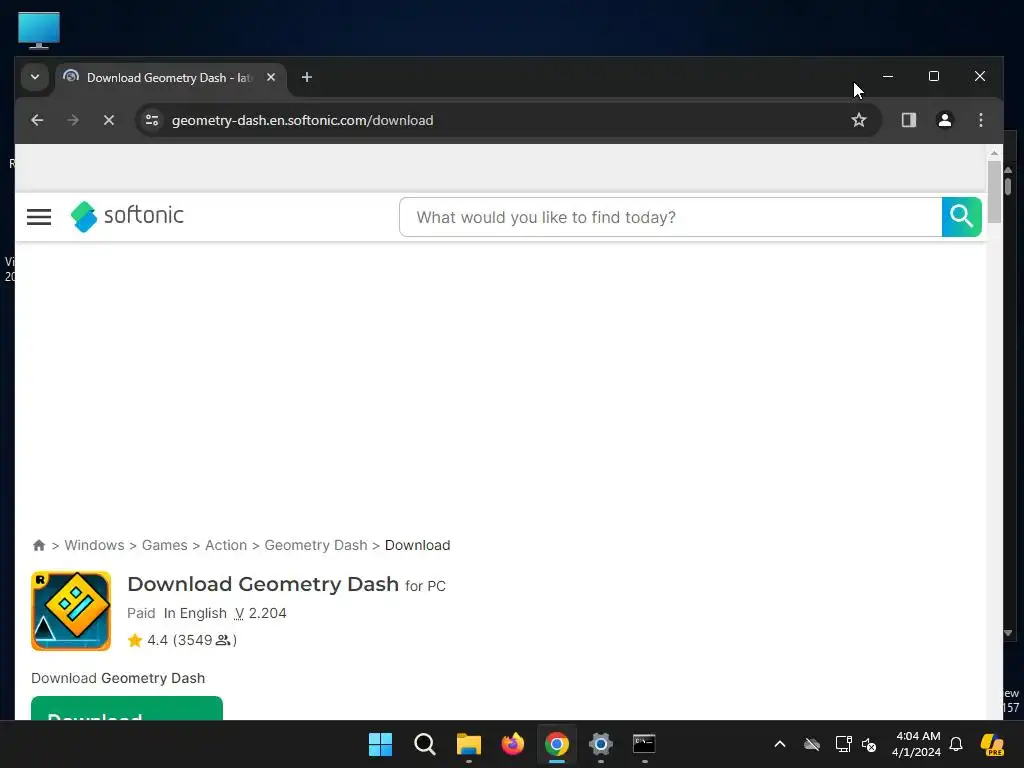The width and height of the screenshot is (1024, 768).
Task: Open the Softonic hamburger menu
Action: [x=39, y=217]
